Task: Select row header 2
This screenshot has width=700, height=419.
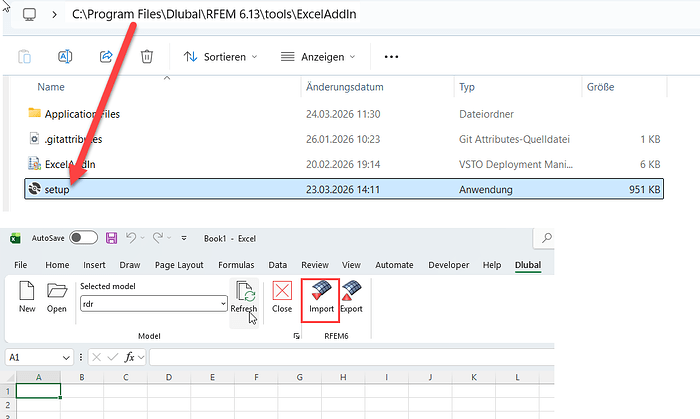Action: [x=8, y=405]
